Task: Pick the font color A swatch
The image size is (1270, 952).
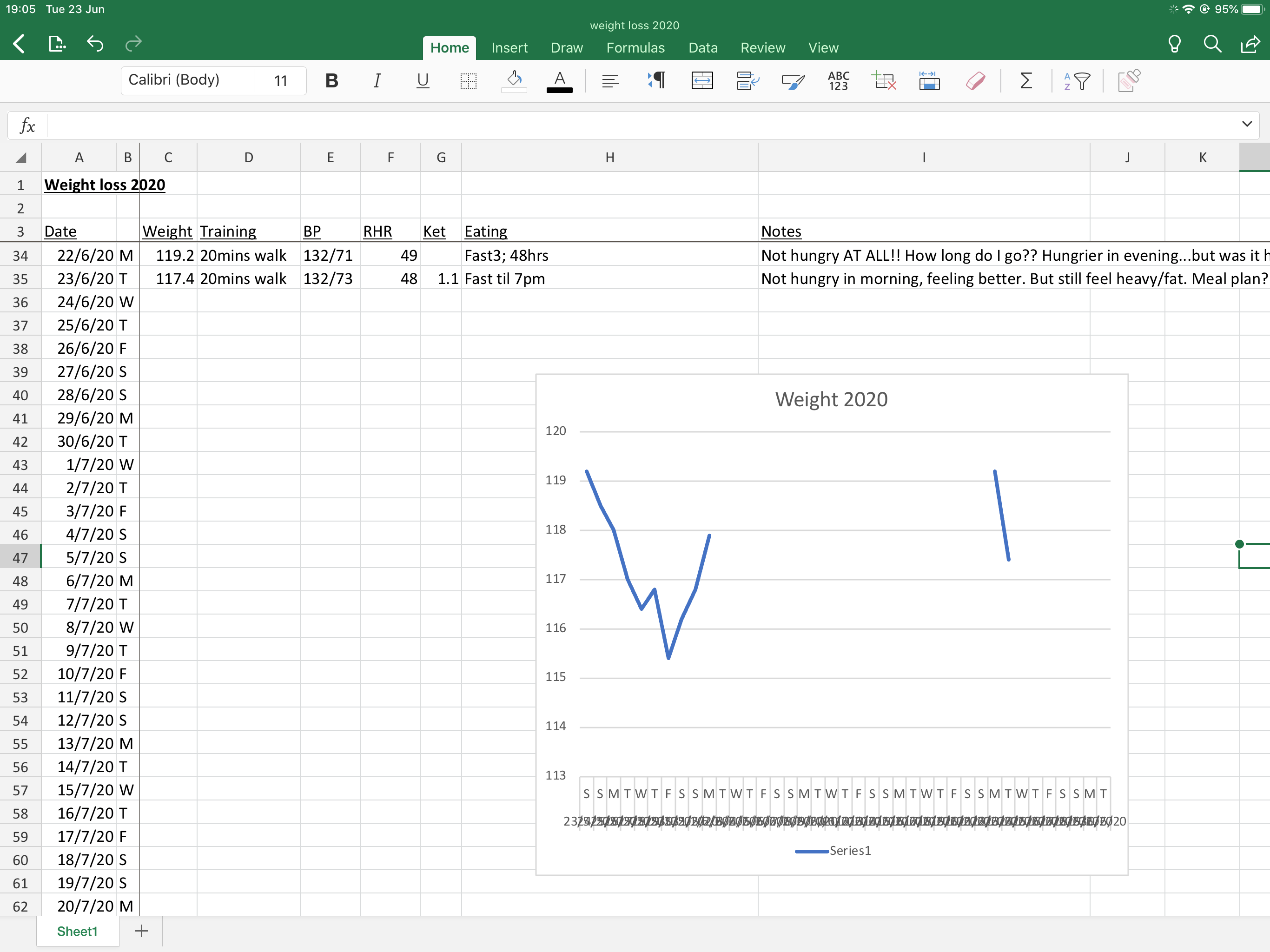Action: tap(560, 81)
